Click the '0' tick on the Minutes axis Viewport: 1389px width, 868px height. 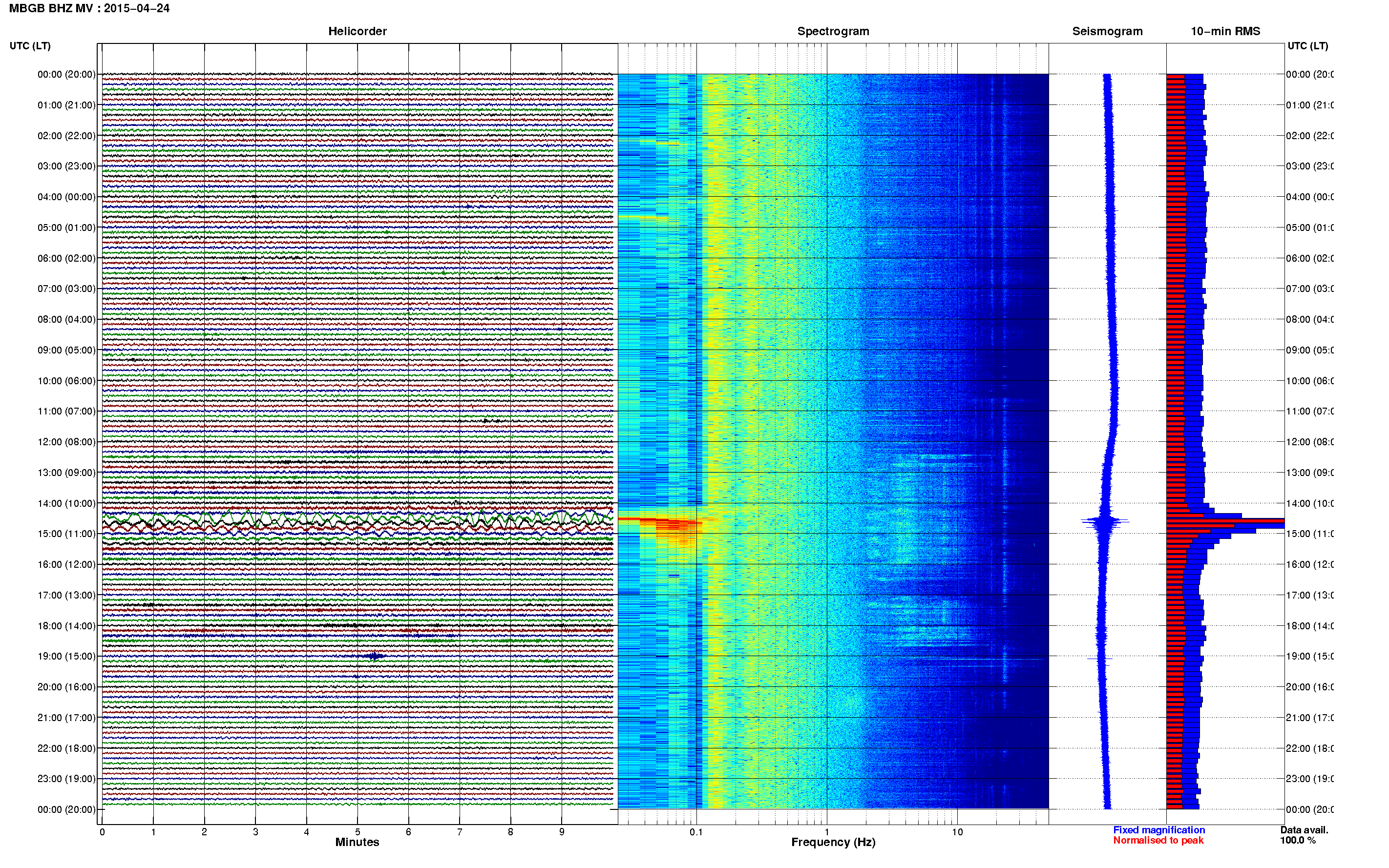click(102, 832)
